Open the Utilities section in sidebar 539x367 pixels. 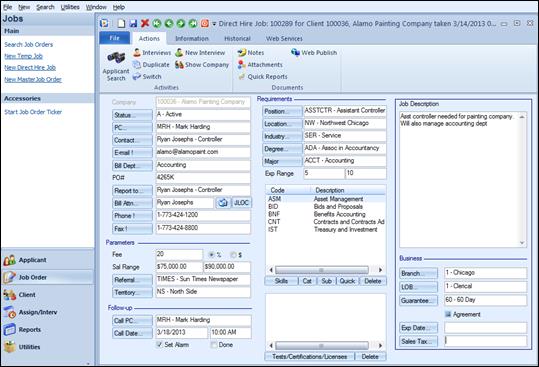tap(47, 347)
